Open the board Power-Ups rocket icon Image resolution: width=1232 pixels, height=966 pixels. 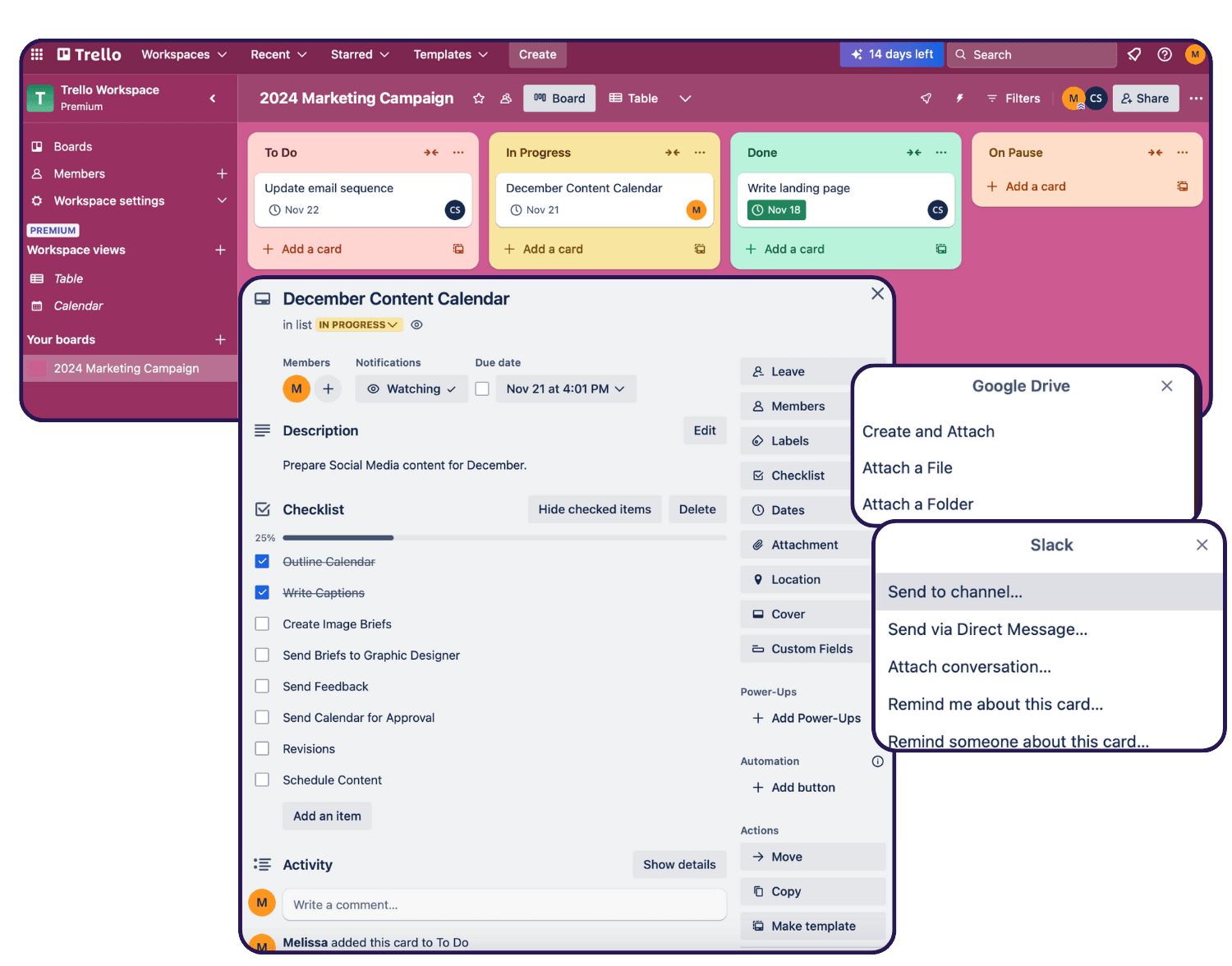(x=926, y=99)
